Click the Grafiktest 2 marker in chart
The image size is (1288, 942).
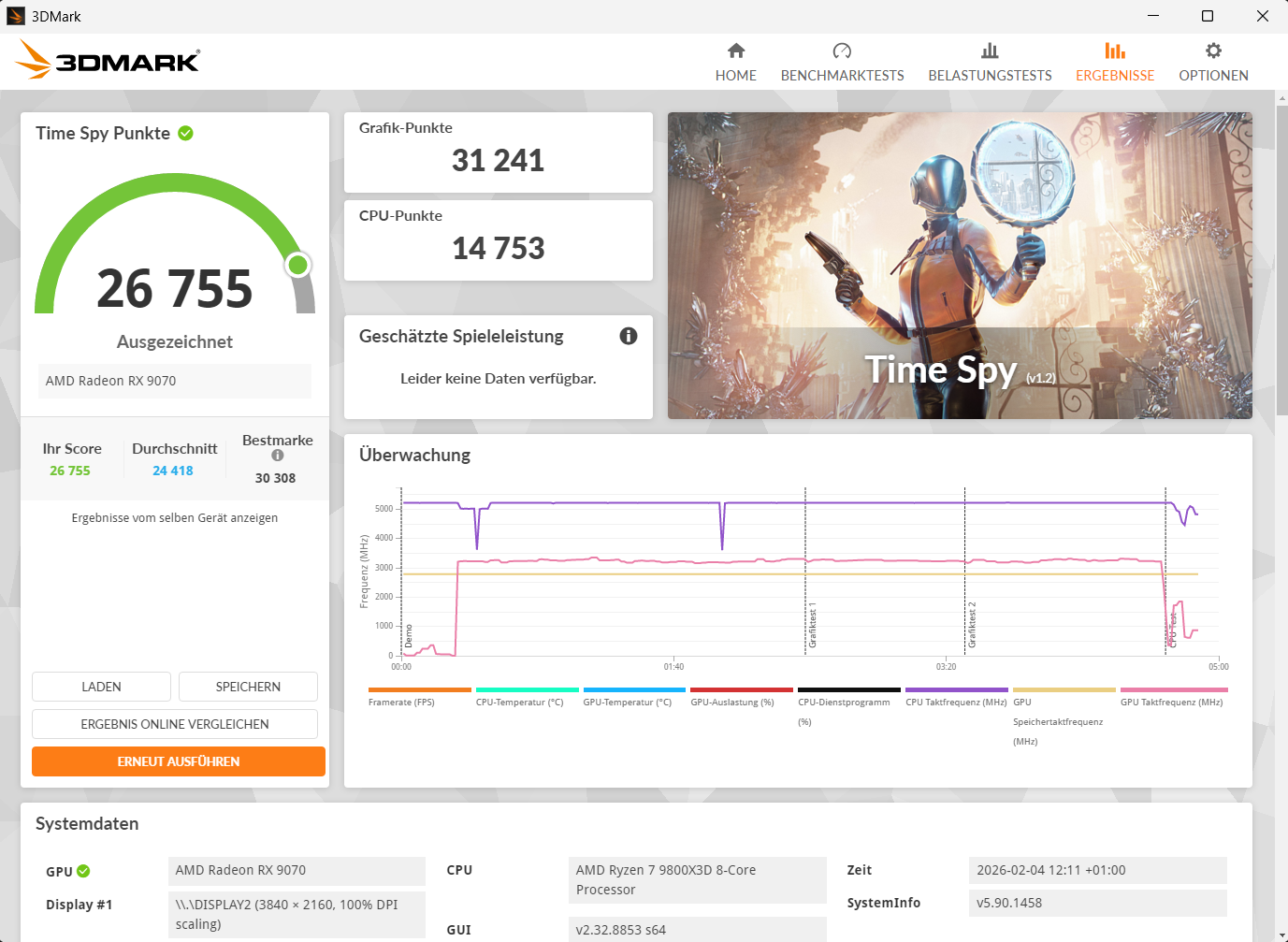(972, 625)
